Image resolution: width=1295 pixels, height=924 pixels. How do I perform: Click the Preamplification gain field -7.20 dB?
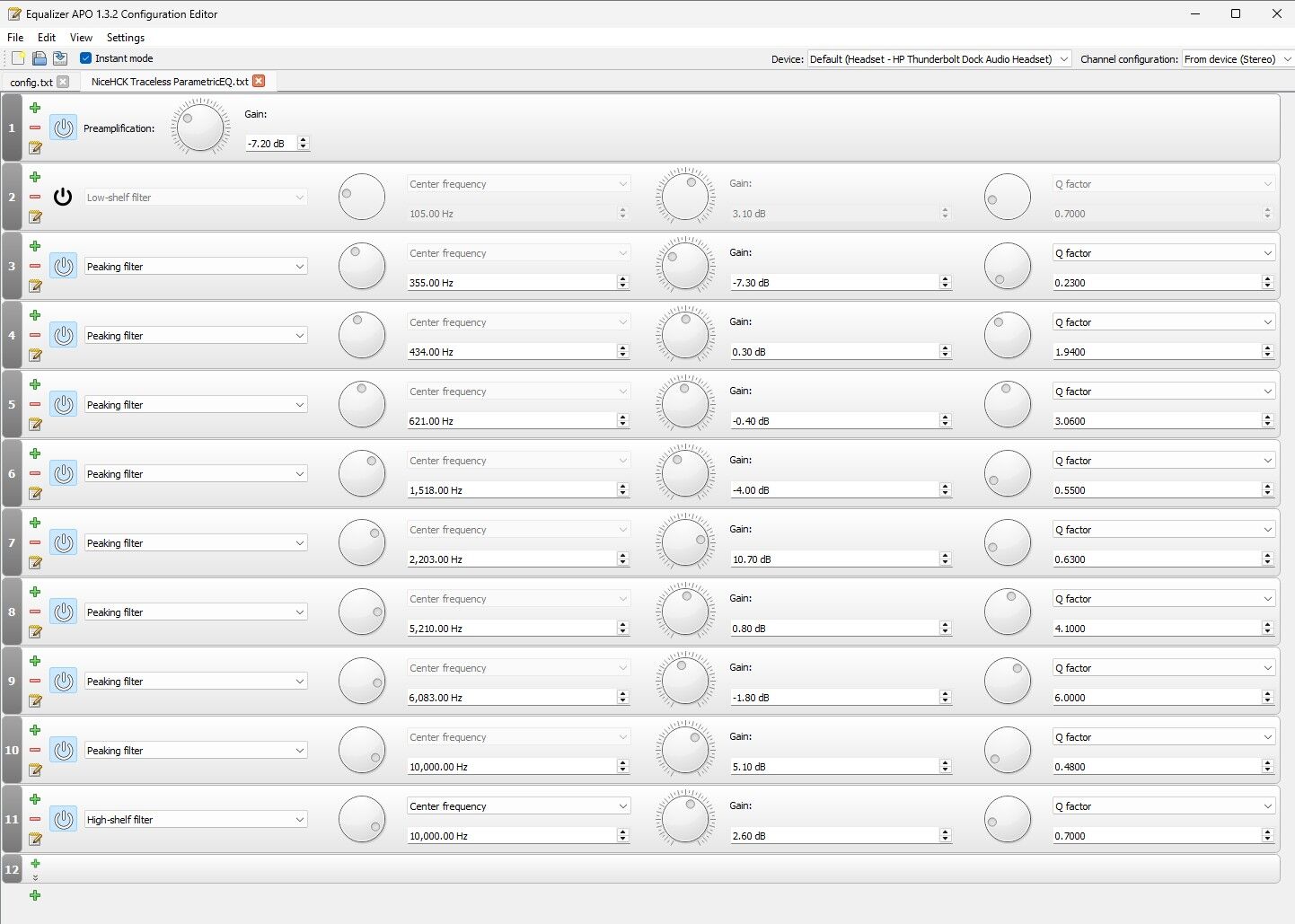(x=270, y=144)
